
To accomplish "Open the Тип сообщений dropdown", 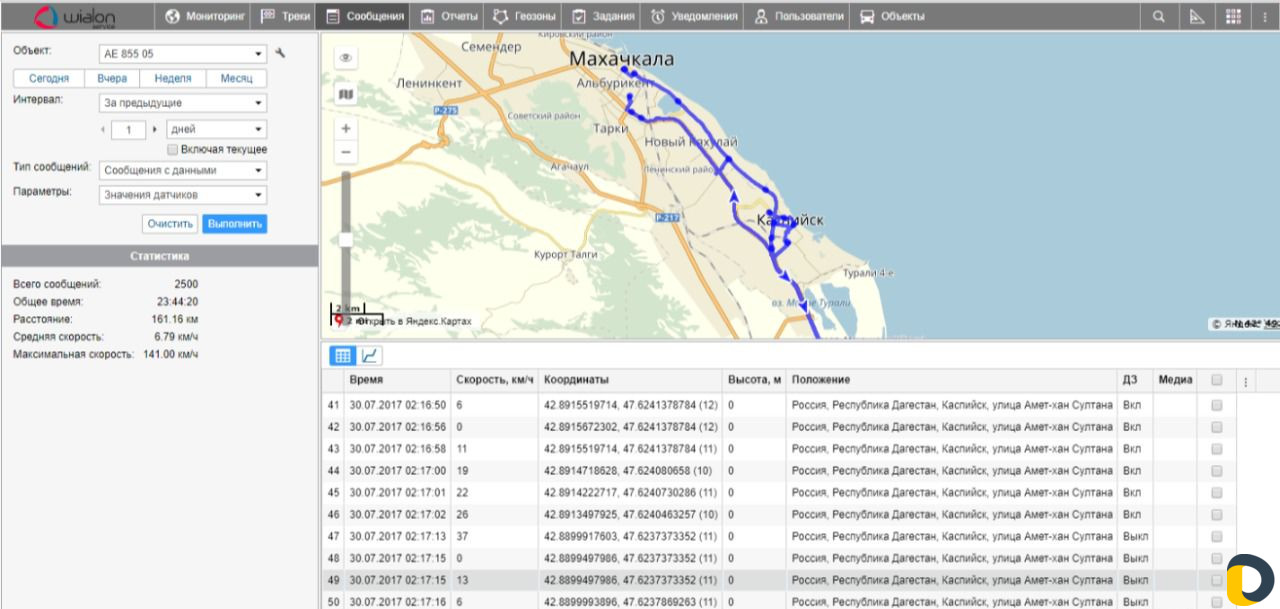I will click(183, 170).
